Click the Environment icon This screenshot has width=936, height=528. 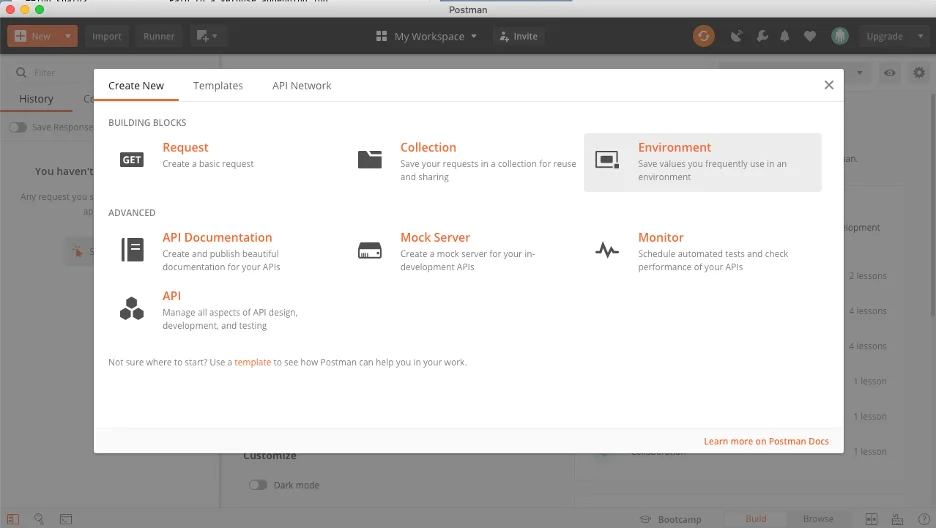coord(606,160)
